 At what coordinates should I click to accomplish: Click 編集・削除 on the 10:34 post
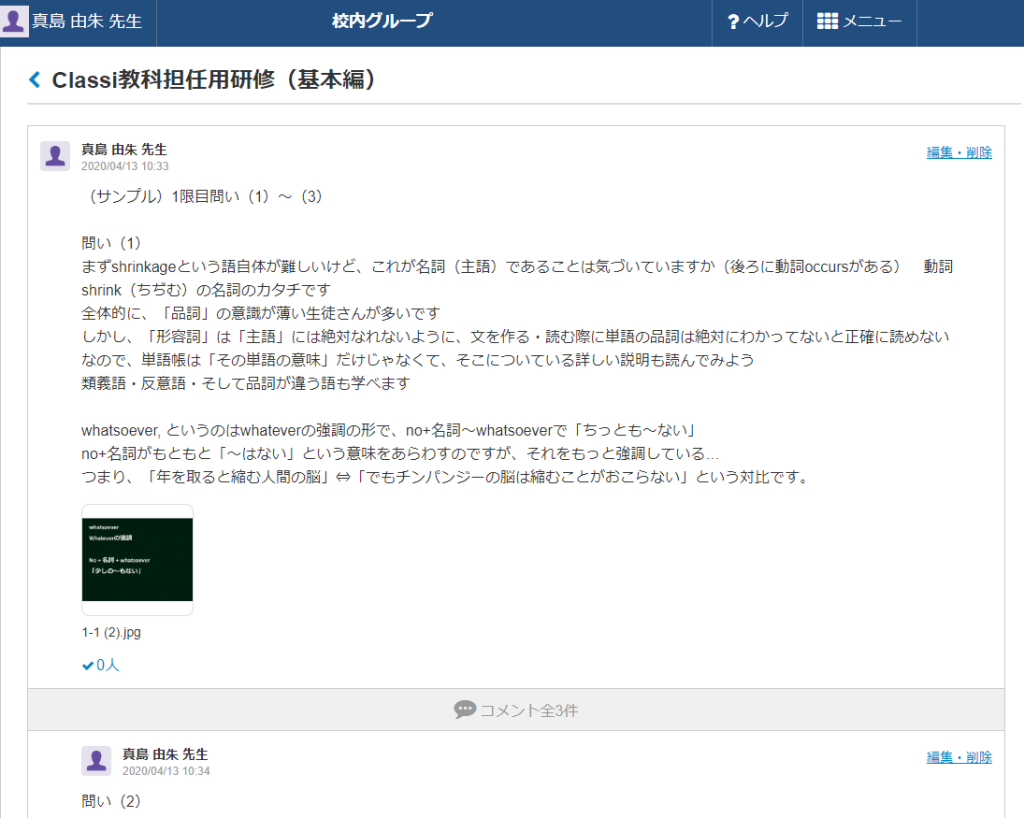click(958, 757)
